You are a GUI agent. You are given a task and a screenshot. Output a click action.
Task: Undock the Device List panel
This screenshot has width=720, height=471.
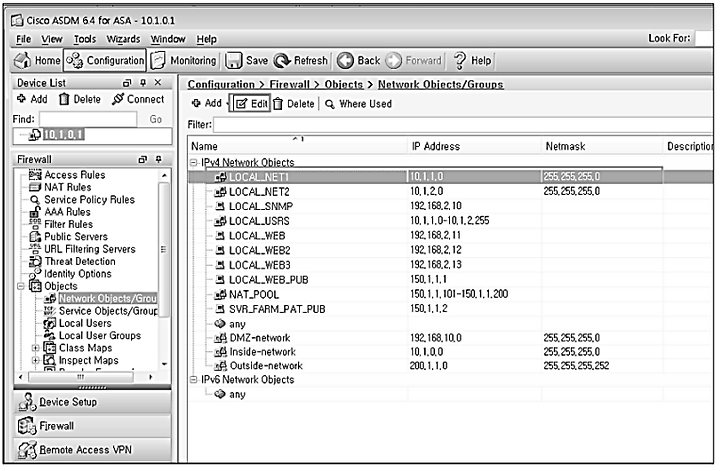click(x=127, y=83)
